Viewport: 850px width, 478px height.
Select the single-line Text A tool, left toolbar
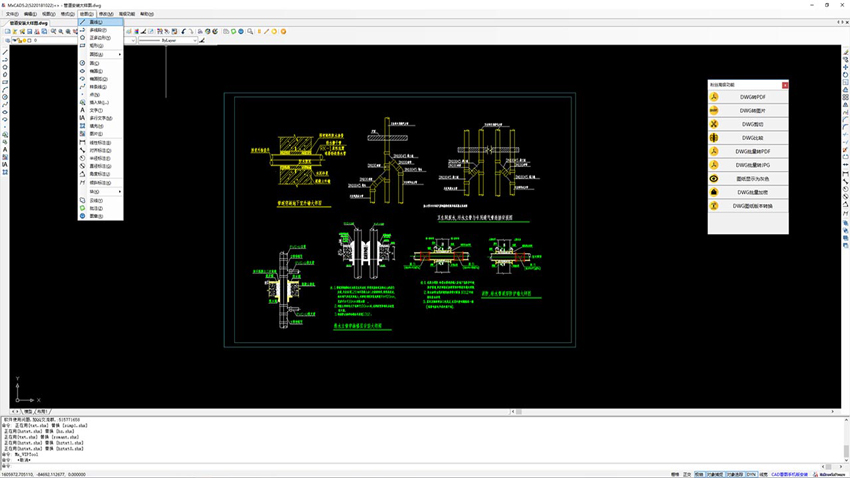[5, 150]
